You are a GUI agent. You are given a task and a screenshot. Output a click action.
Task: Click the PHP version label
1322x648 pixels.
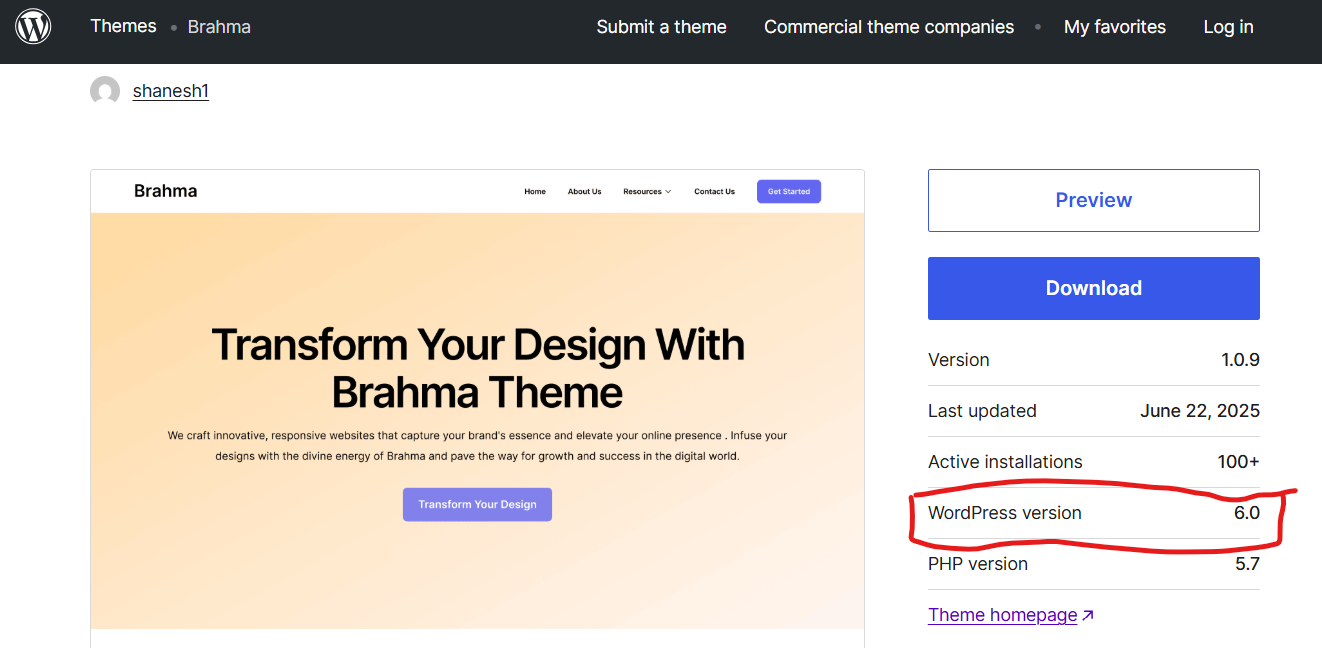[978, 564]
